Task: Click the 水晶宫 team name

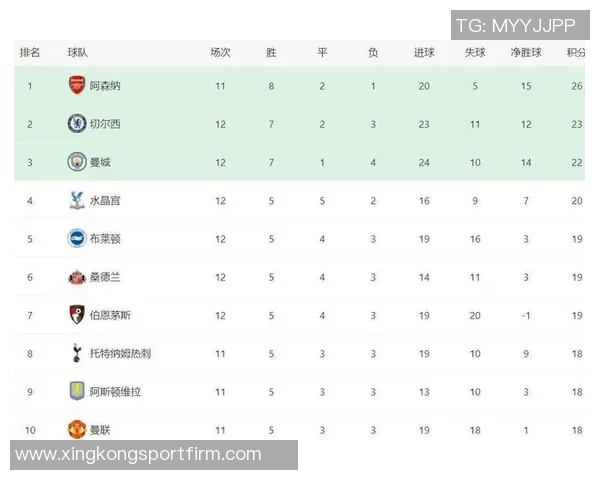Action: [105, 201]
